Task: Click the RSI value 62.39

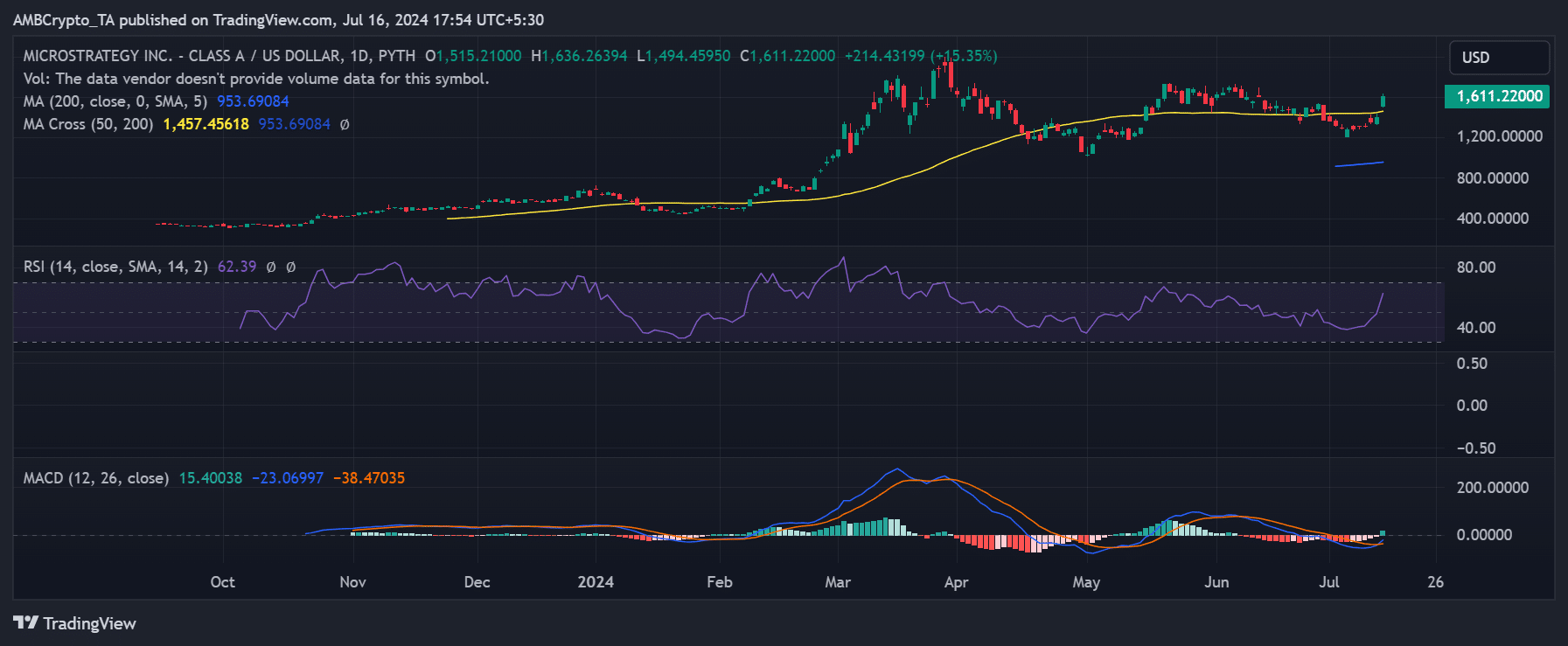Action: (237, 267)
